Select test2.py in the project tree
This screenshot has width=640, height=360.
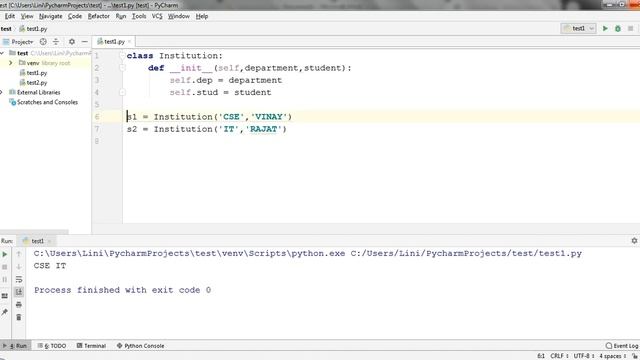pos(37,82)
